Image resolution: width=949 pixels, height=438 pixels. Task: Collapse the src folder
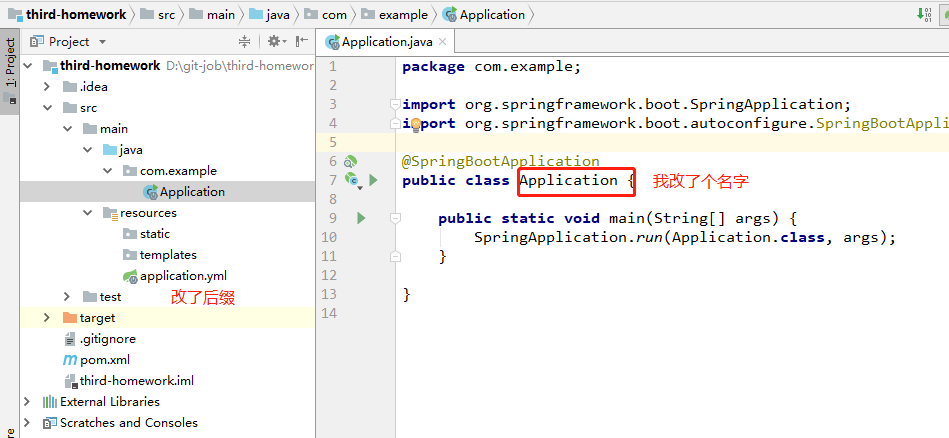47,108
